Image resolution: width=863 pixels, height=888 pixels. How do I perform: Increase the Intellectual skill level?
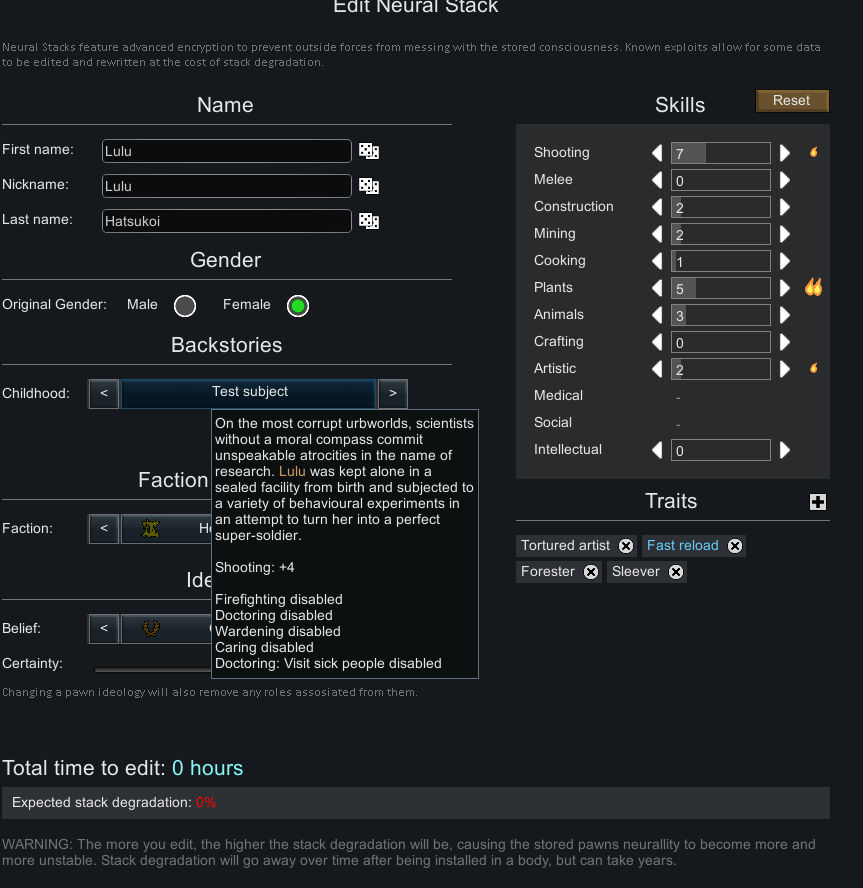785,450
